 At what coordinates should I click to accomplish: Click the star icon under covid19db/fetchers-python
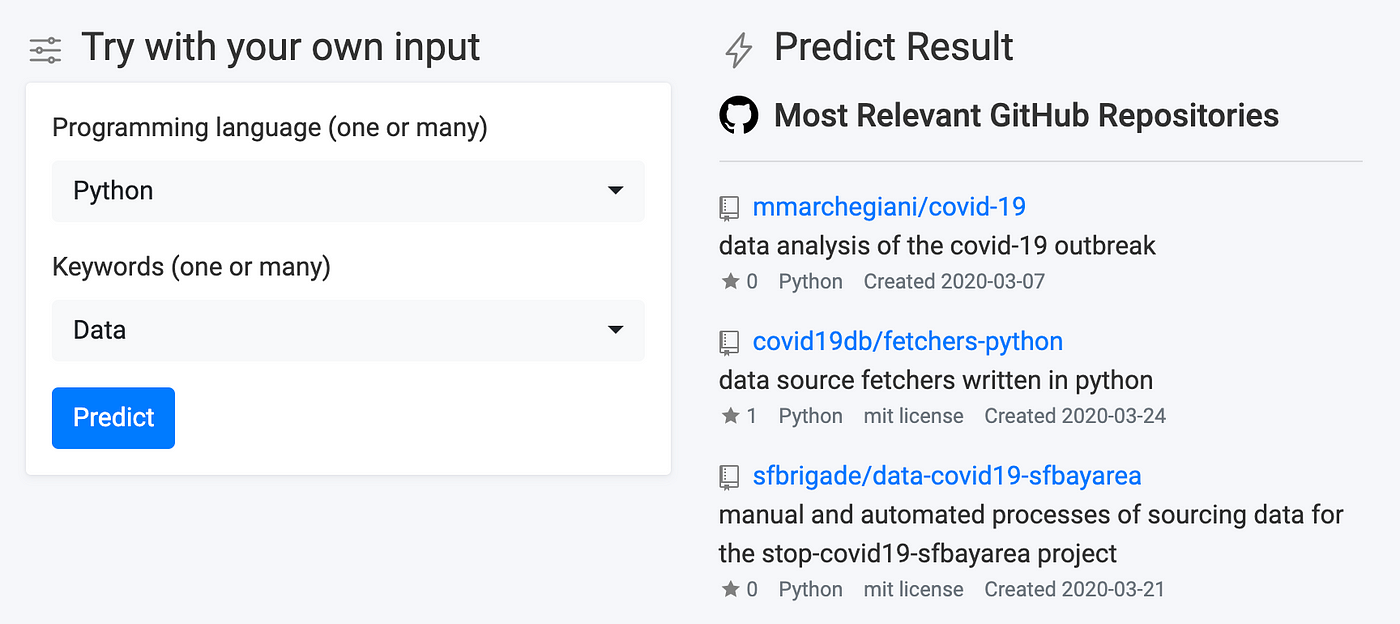tap(730, 415)
